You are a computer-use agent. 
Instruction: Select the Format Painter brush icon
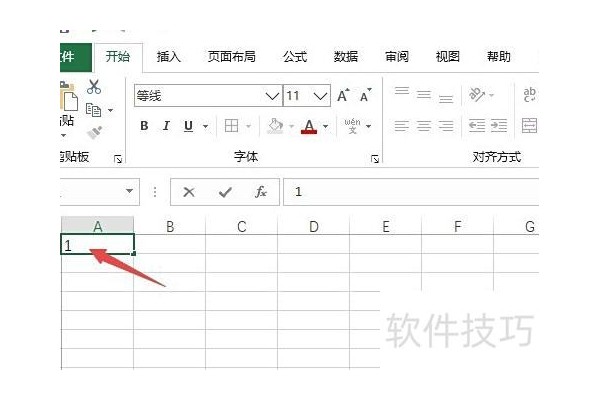tap(94, 132)
